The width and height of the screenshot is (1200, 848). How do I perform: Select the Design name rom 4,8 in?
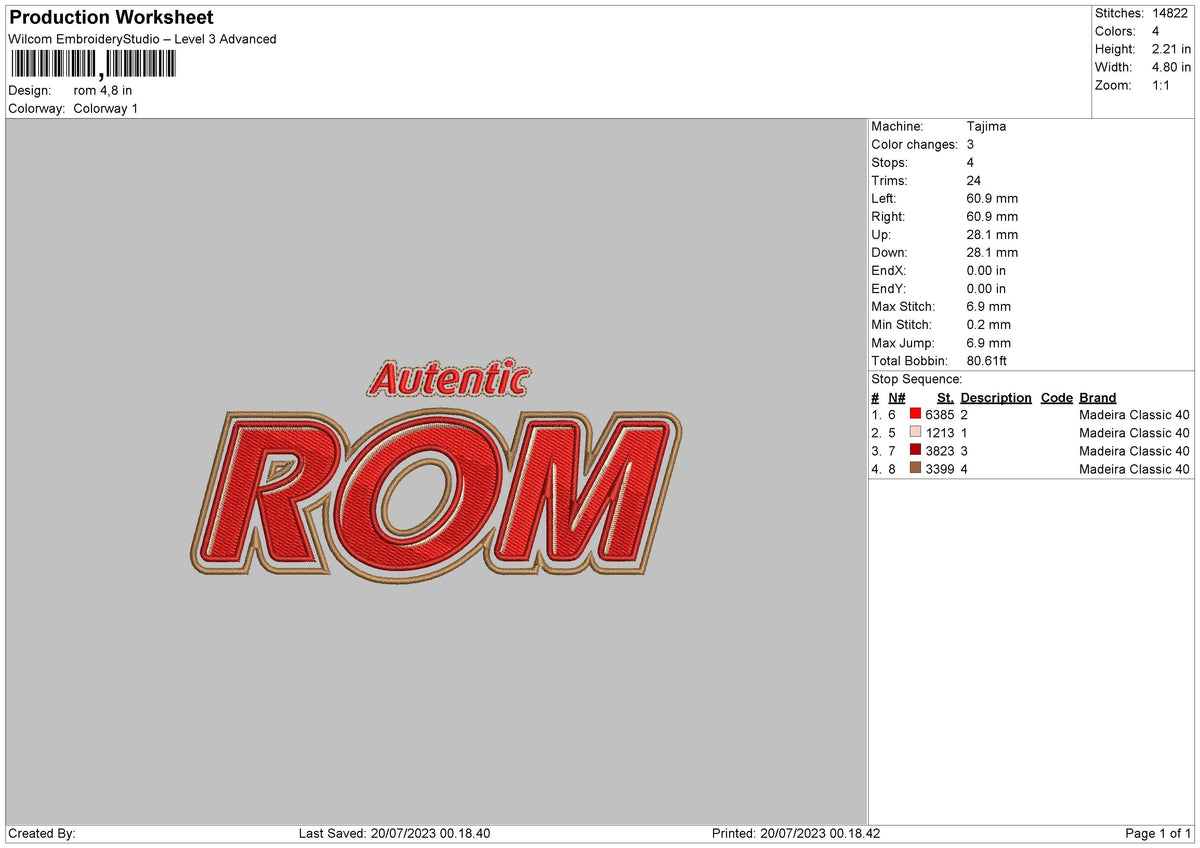click(102, 90)
